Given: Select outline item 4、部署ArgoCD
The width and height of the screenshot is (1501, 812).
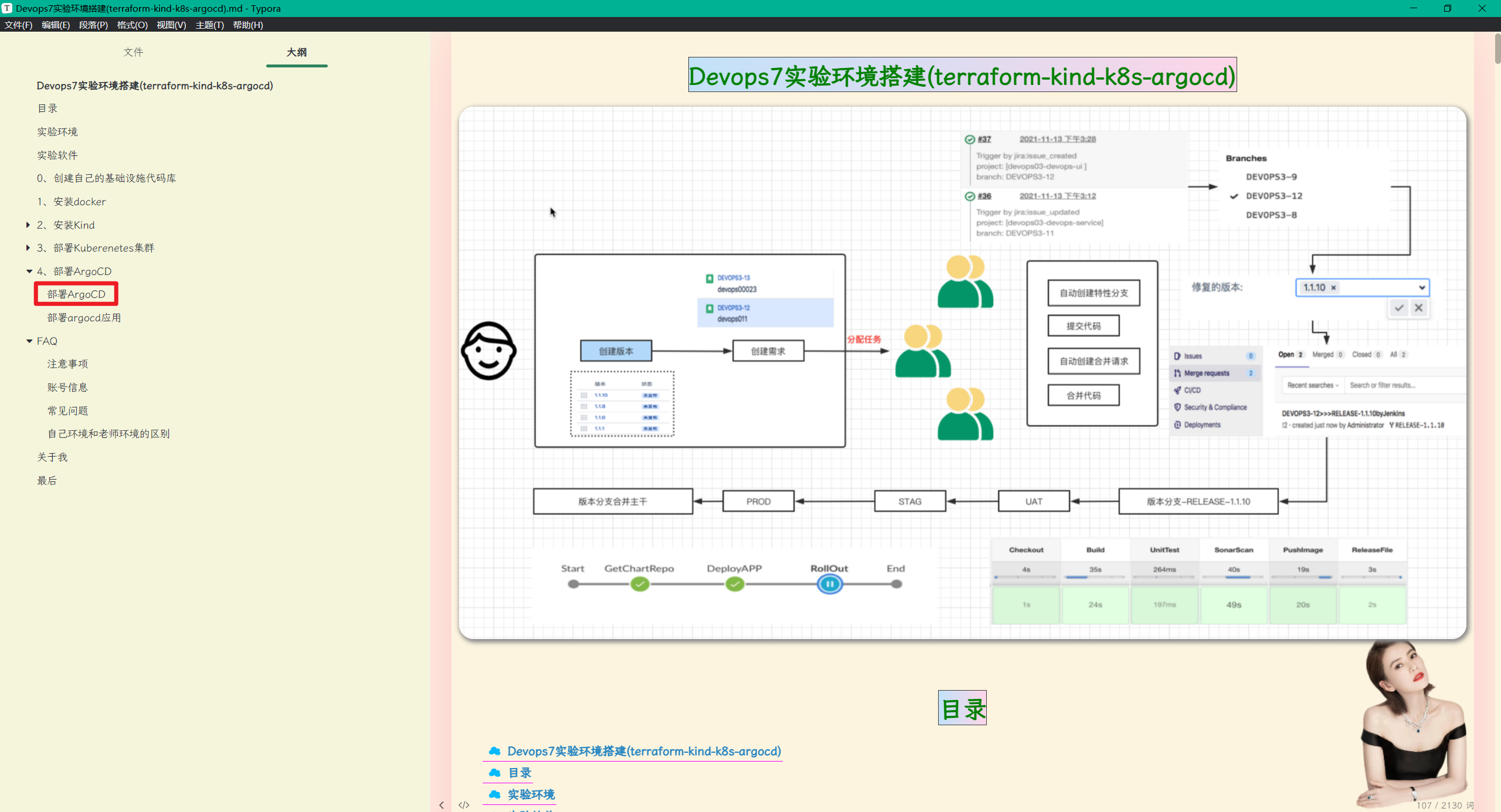Looking at the screenshot, I should click(x=74, y=271).
